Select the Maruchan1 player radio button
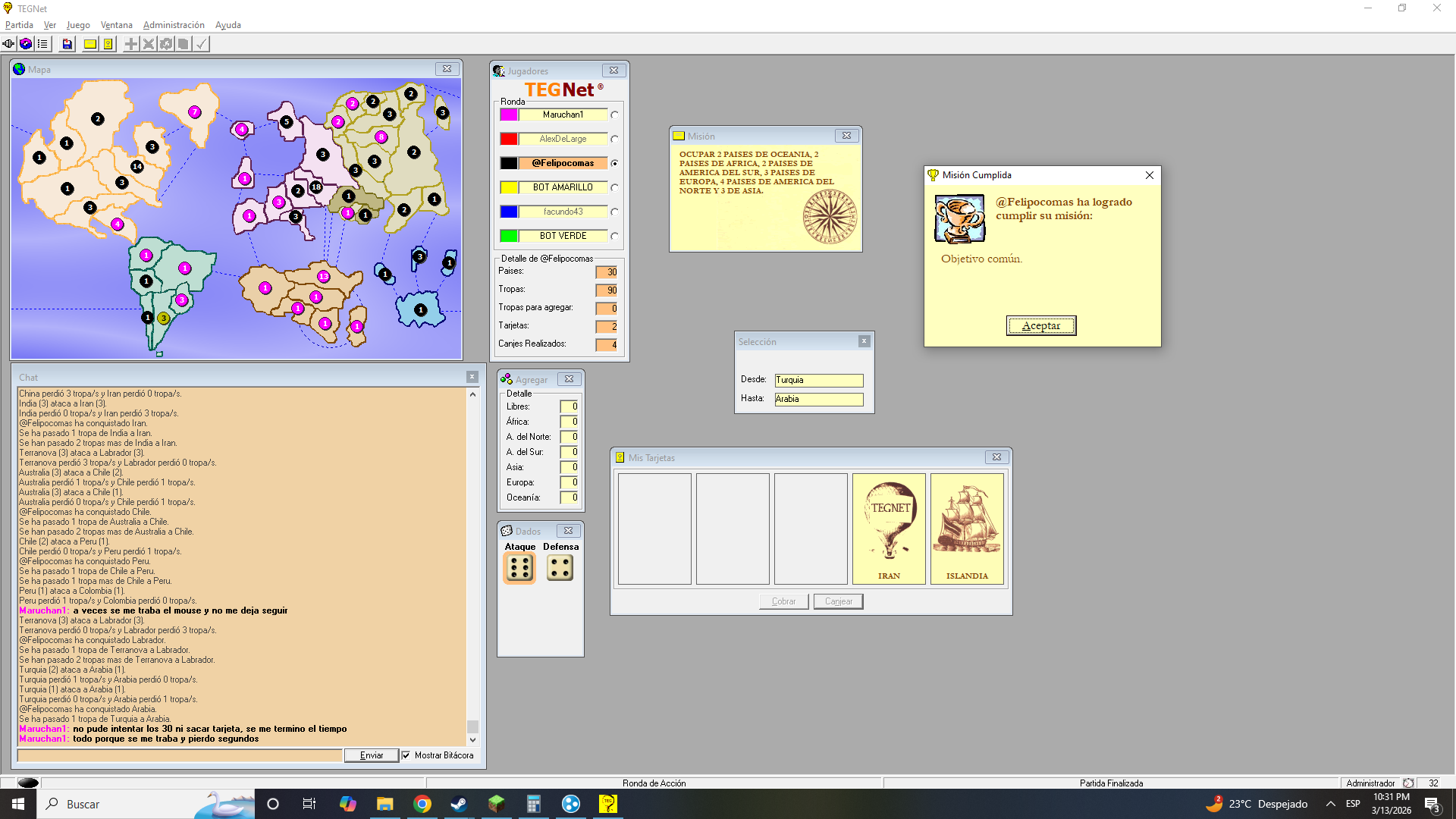The width and height of the screenshot is (1456, 819). (614, 115)
